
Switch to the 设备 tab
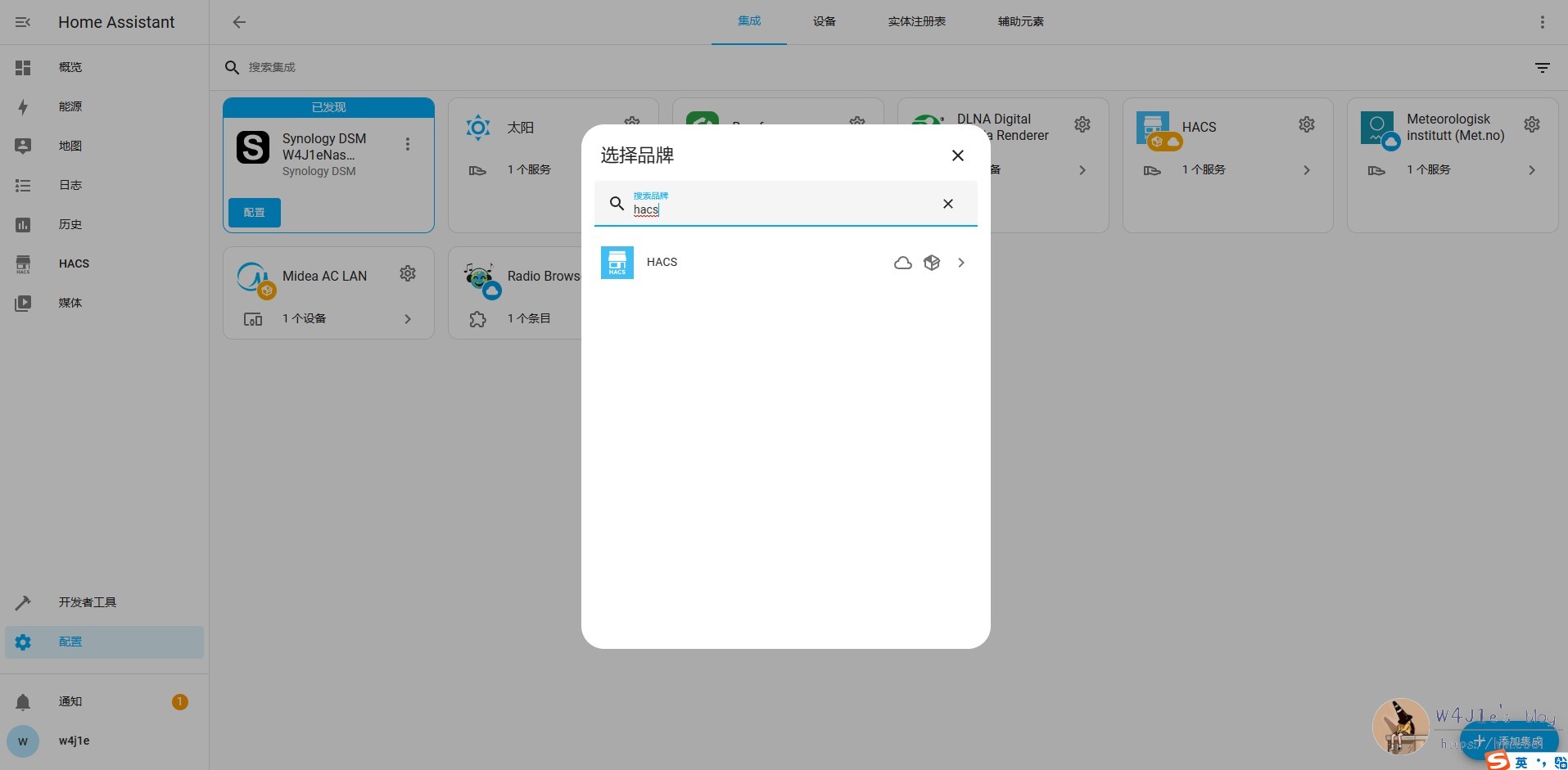click(824, 22)
